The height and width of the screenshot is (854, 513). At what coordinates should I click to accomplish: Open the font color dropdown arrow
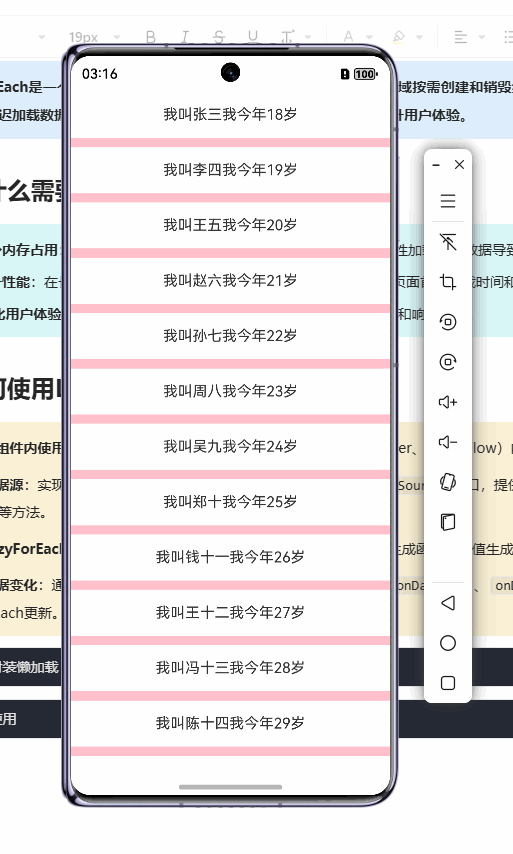369,37
